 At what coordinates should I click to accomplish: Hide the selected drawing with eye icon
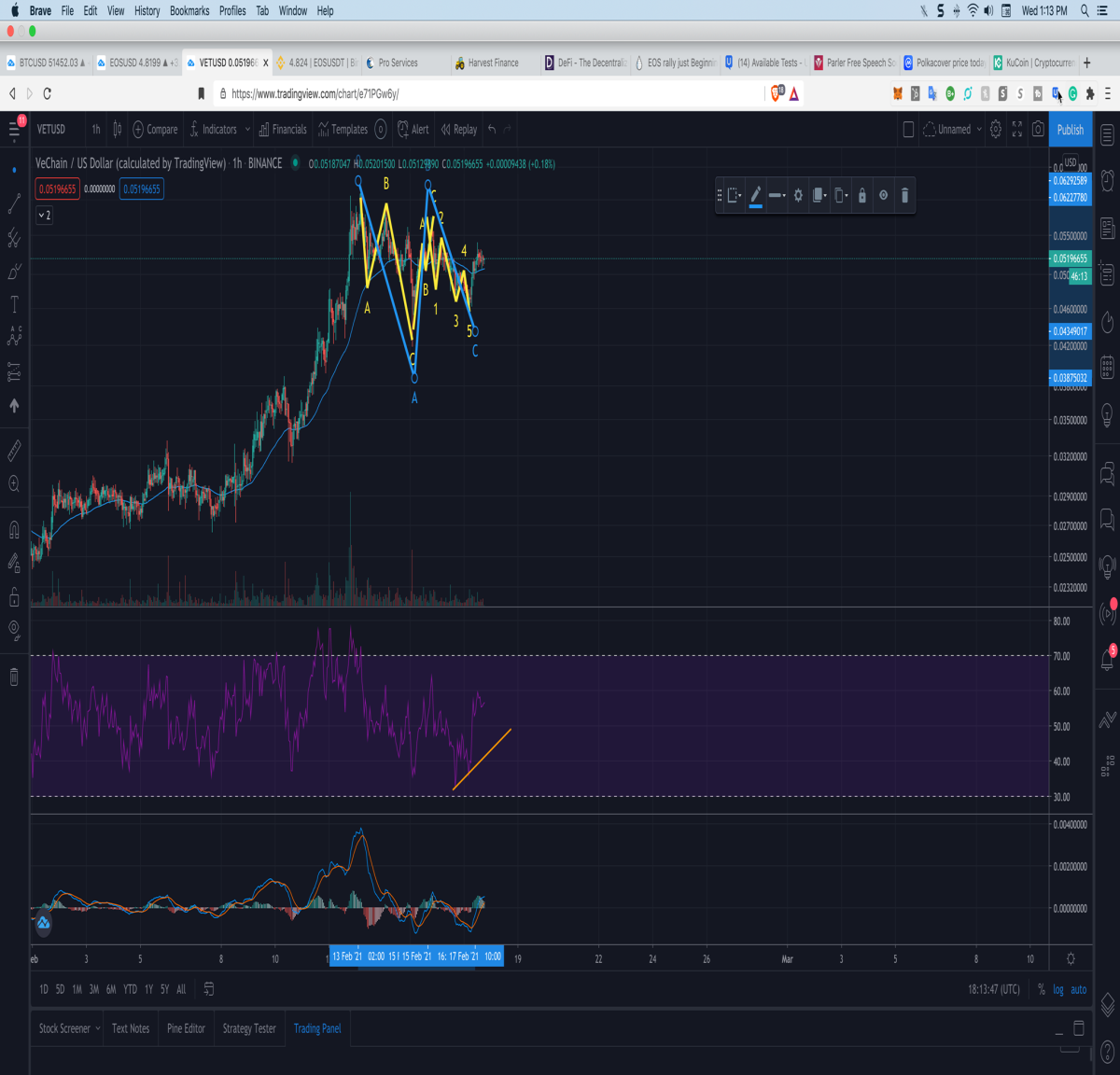[x=883, y=195]
